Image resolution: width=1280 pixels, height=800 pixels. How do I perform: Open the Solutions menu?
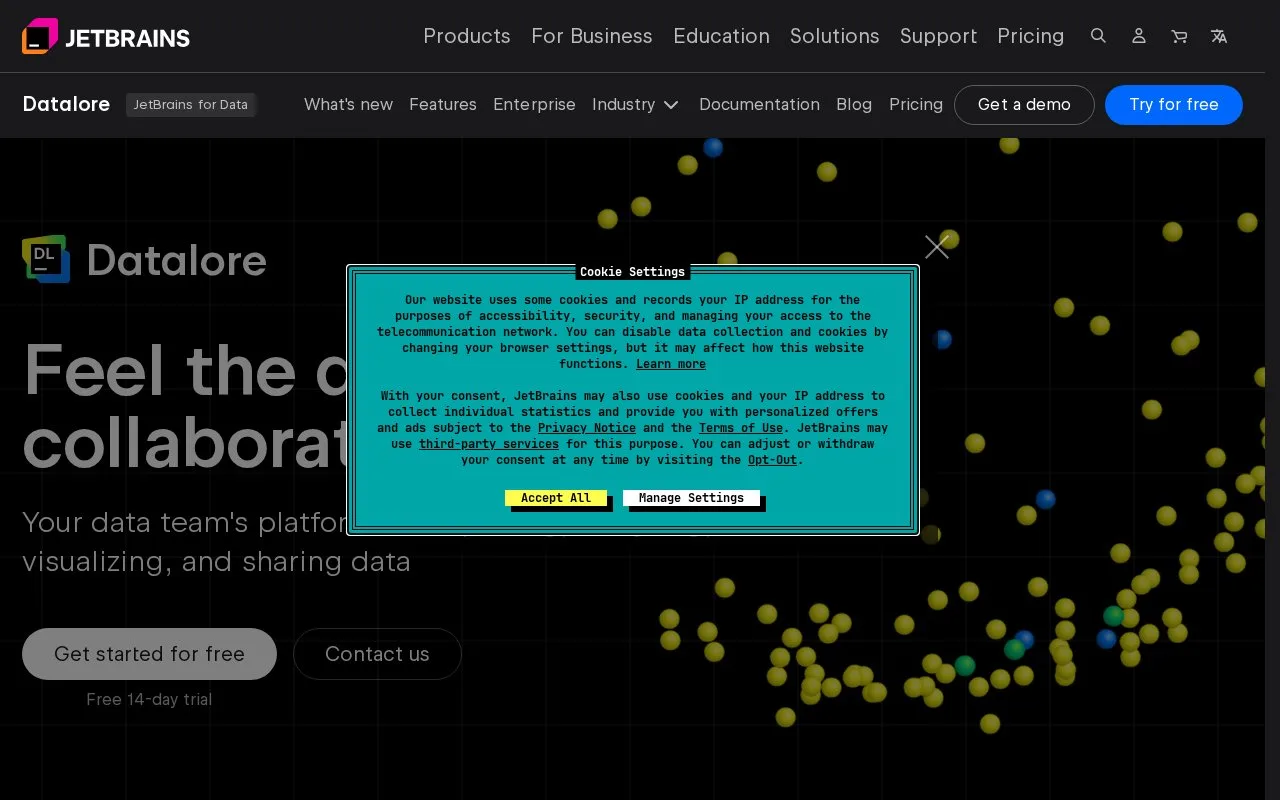click(x=835, y=36)
